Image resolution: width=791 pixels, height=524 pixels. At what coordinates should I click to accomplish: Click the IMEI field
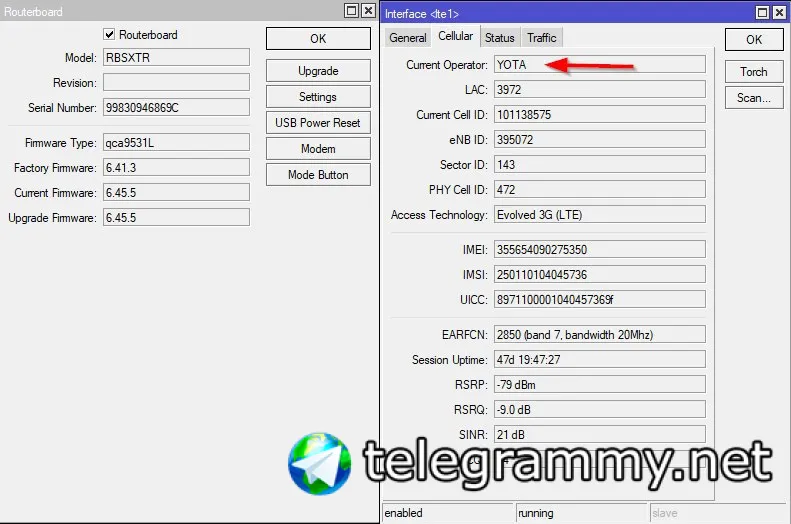[x=600, y=250]
